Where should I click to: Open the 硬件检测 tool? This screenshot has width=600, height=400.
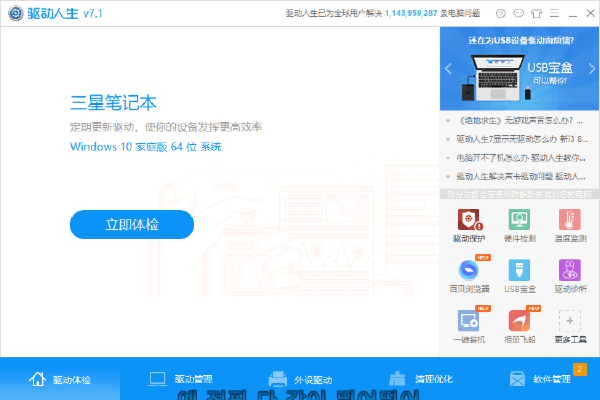click(x=519, y=225)
